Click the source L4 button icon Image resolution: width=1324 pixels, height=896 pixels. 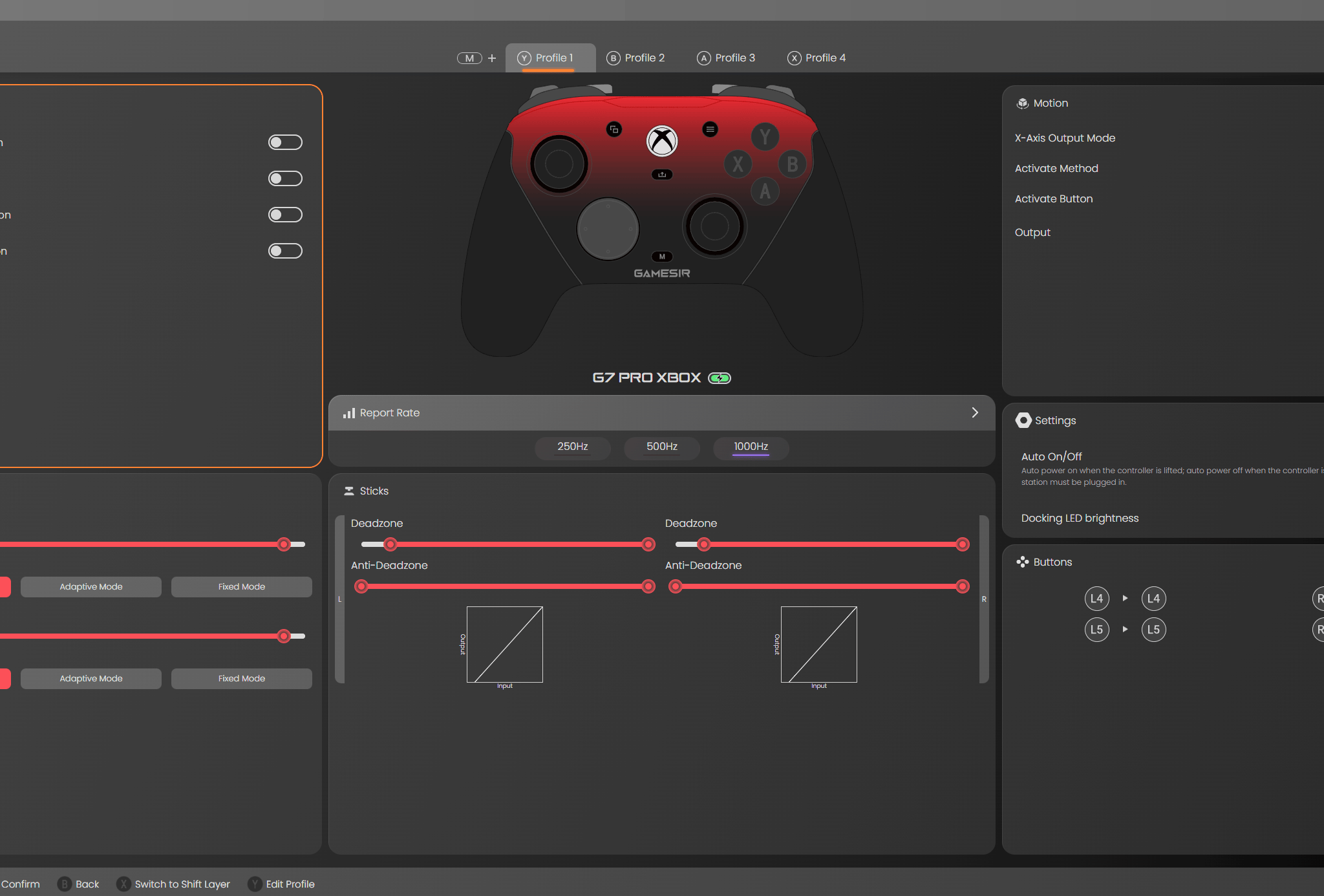[x=1097, y=599]
